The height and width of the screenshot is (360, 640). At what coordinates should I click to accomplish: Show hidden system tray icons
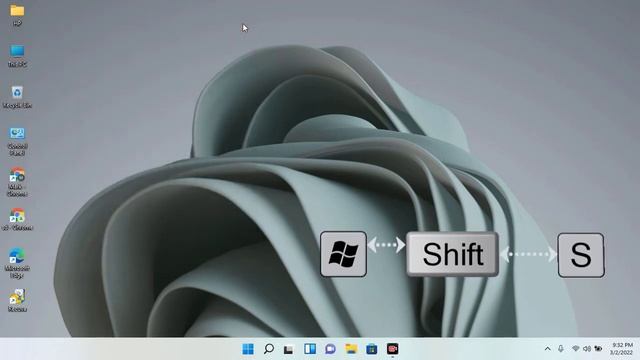[x=548, y=349]
